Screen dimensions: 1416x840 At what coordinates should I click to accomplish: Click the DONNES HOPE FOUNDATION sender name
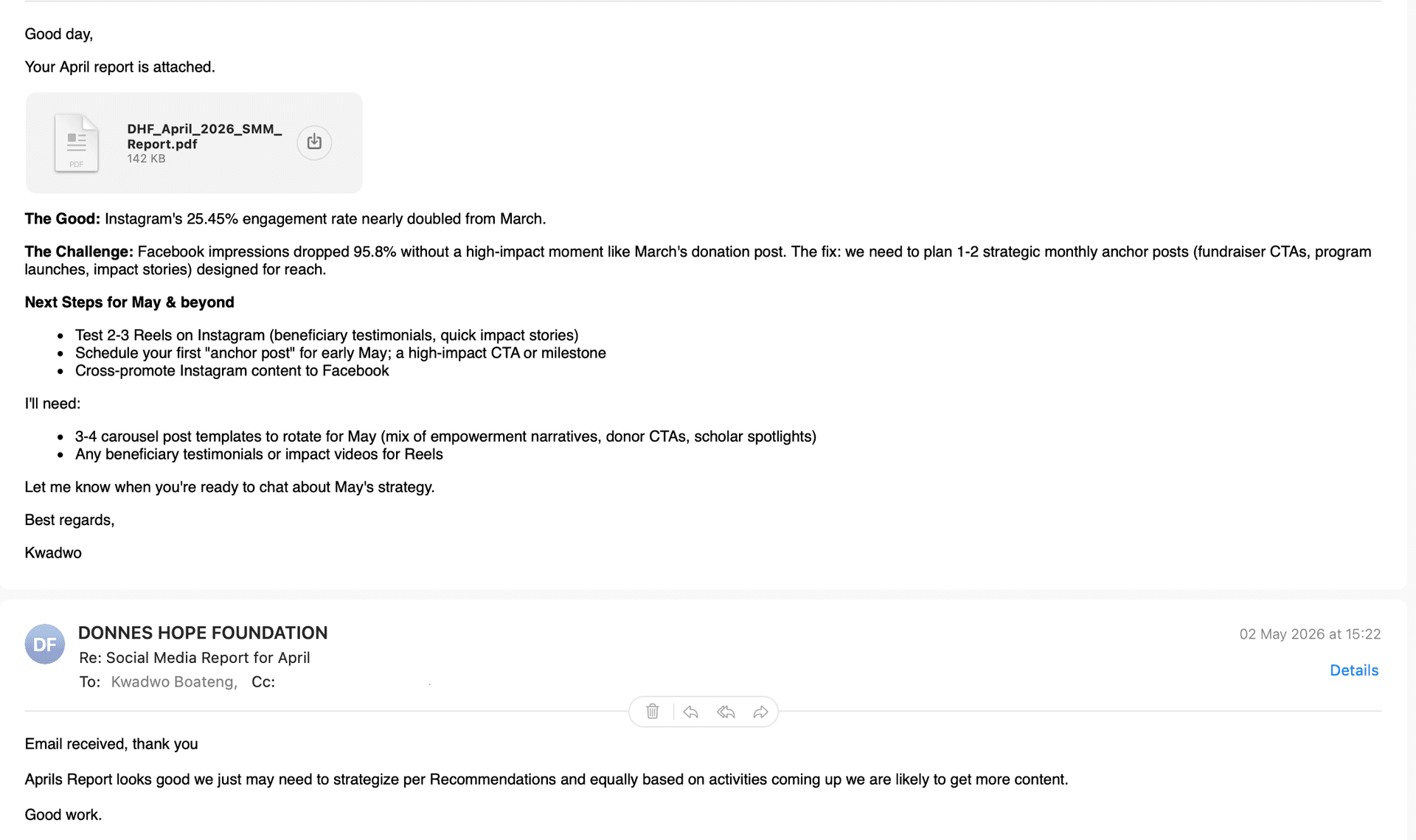click(x=203, y=633)
